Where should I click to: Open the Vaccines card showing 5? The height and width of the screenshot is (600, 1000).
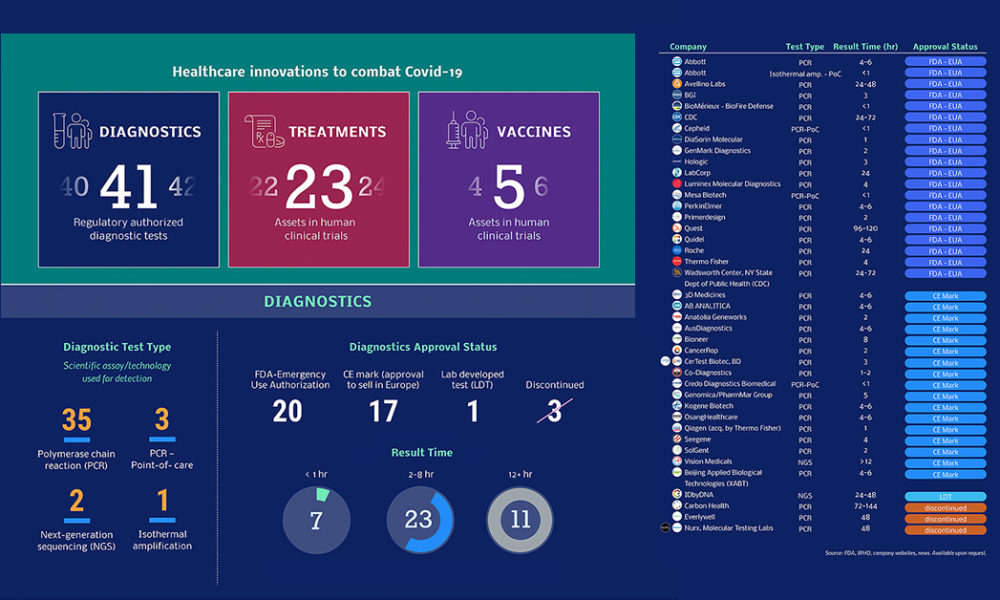coord(509,180)
